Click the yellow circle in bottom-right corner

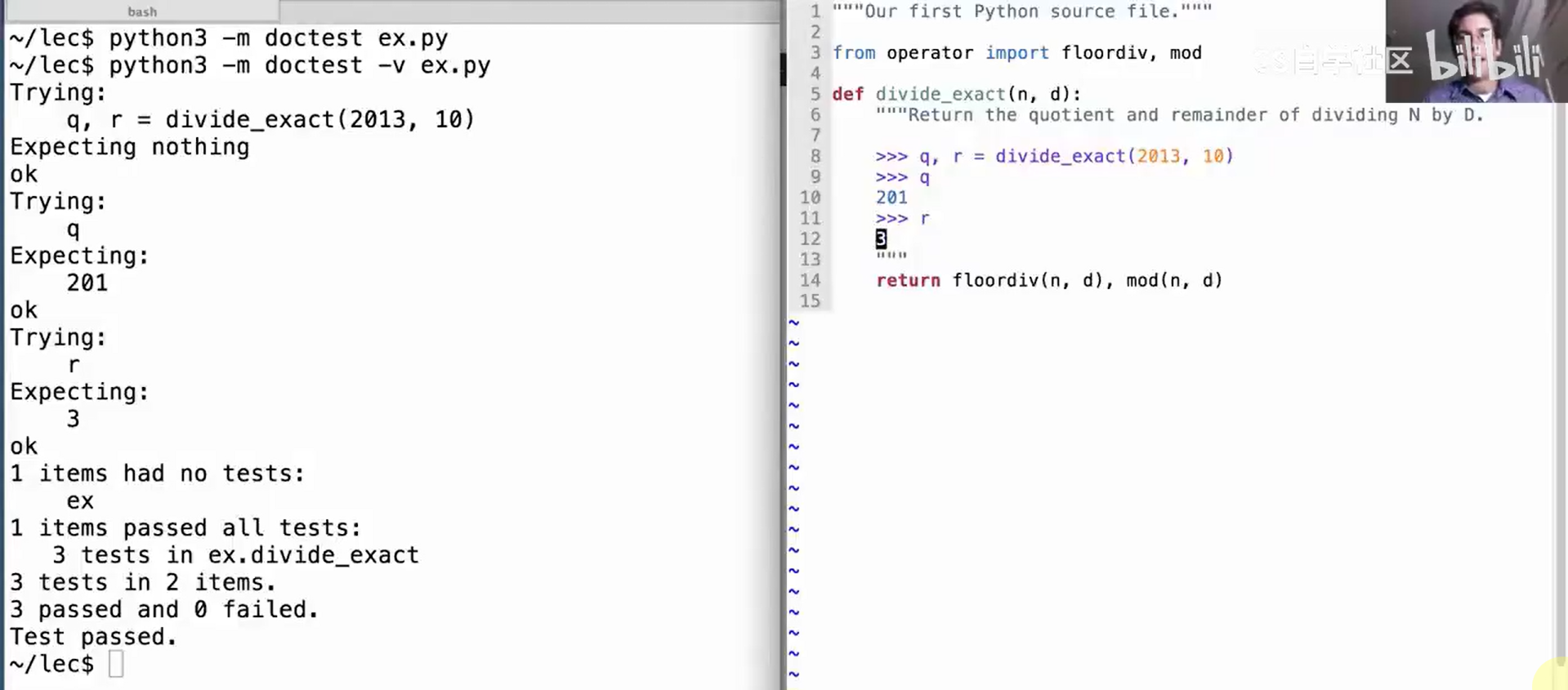1552,675
